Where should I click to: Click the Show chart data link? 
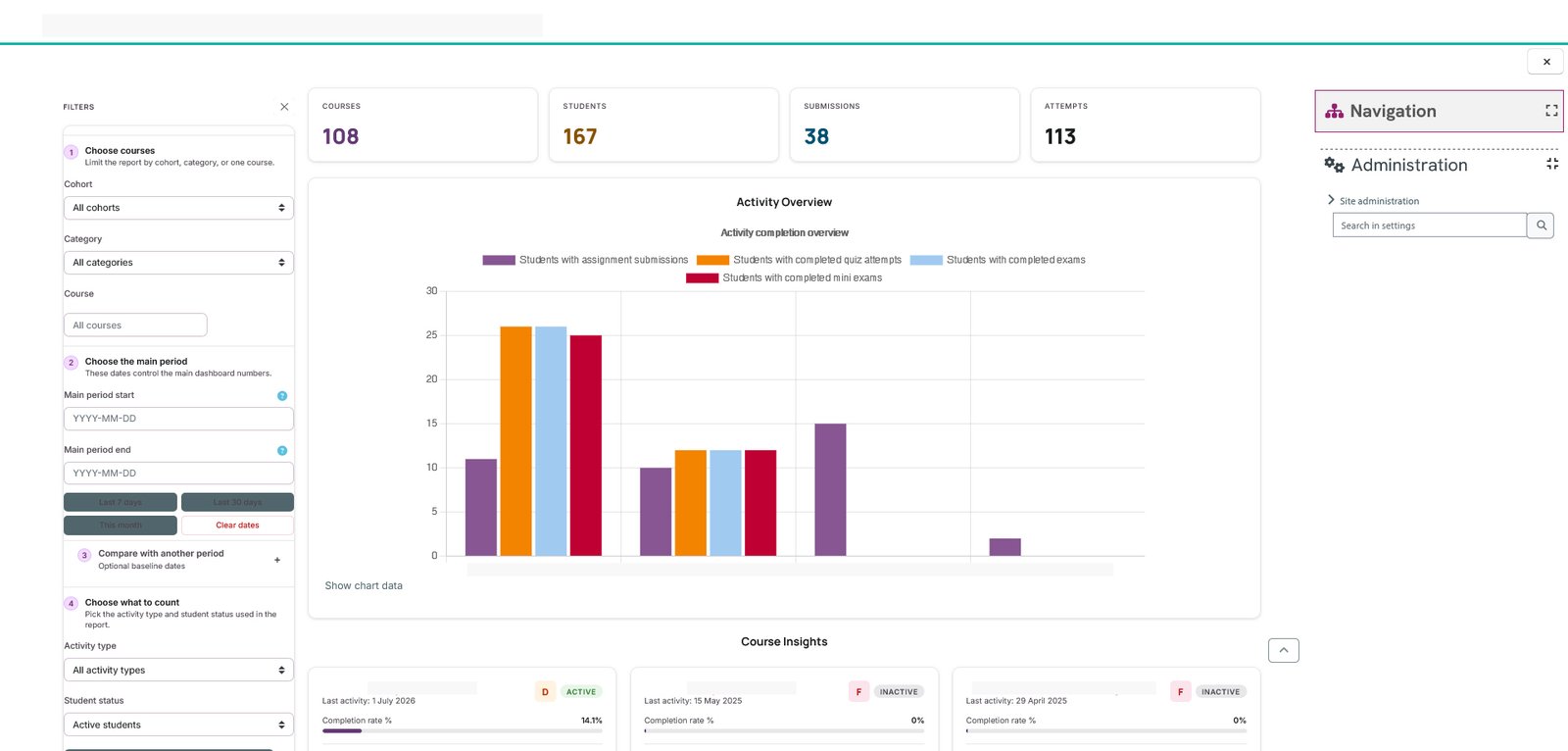tap(364, 586)
